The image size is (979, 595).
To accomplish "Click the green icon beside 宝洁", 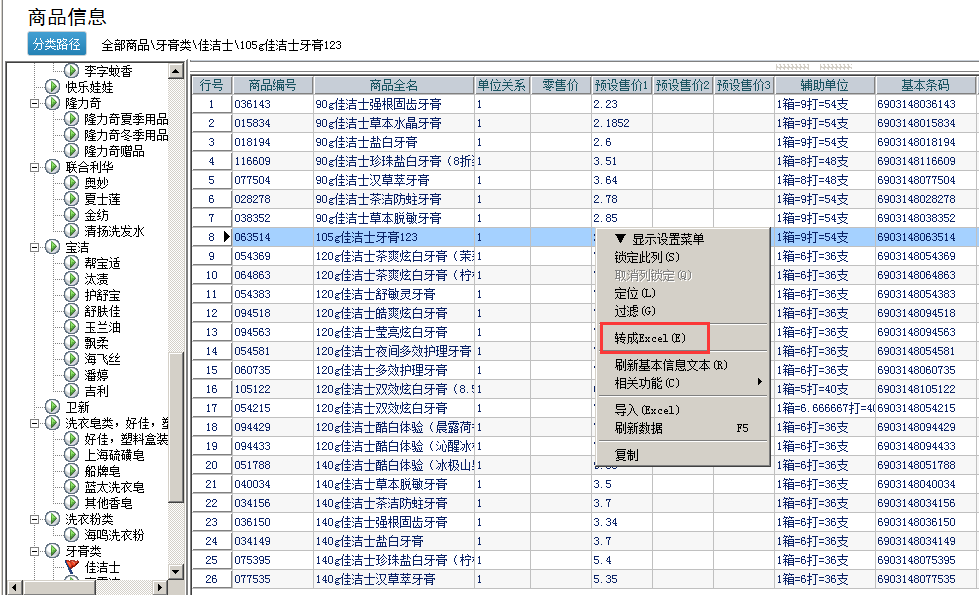I will 53,247.
